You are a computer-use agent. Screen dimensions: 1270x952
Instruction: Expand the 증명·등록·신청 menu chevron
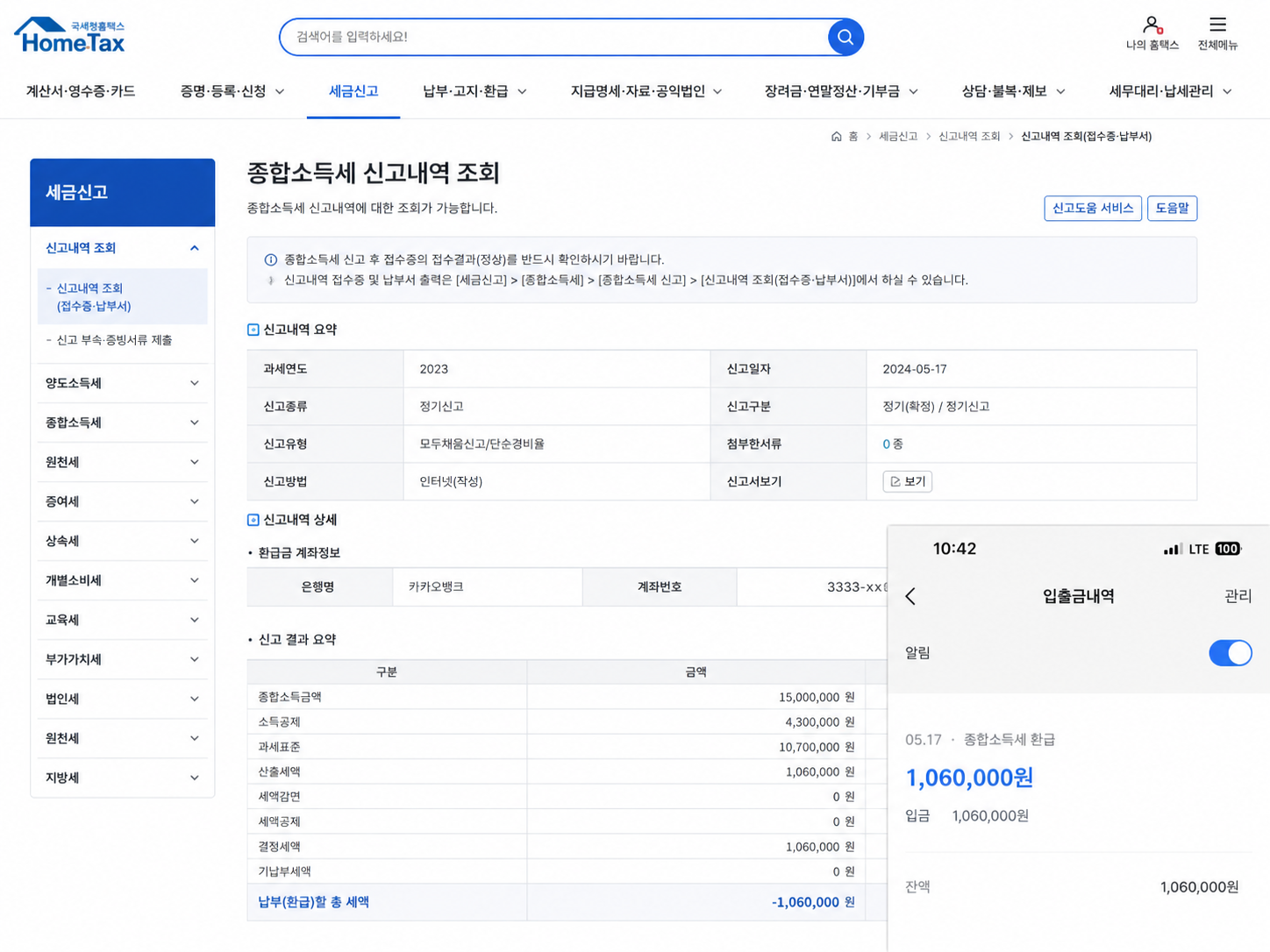[x=280, y=91]
